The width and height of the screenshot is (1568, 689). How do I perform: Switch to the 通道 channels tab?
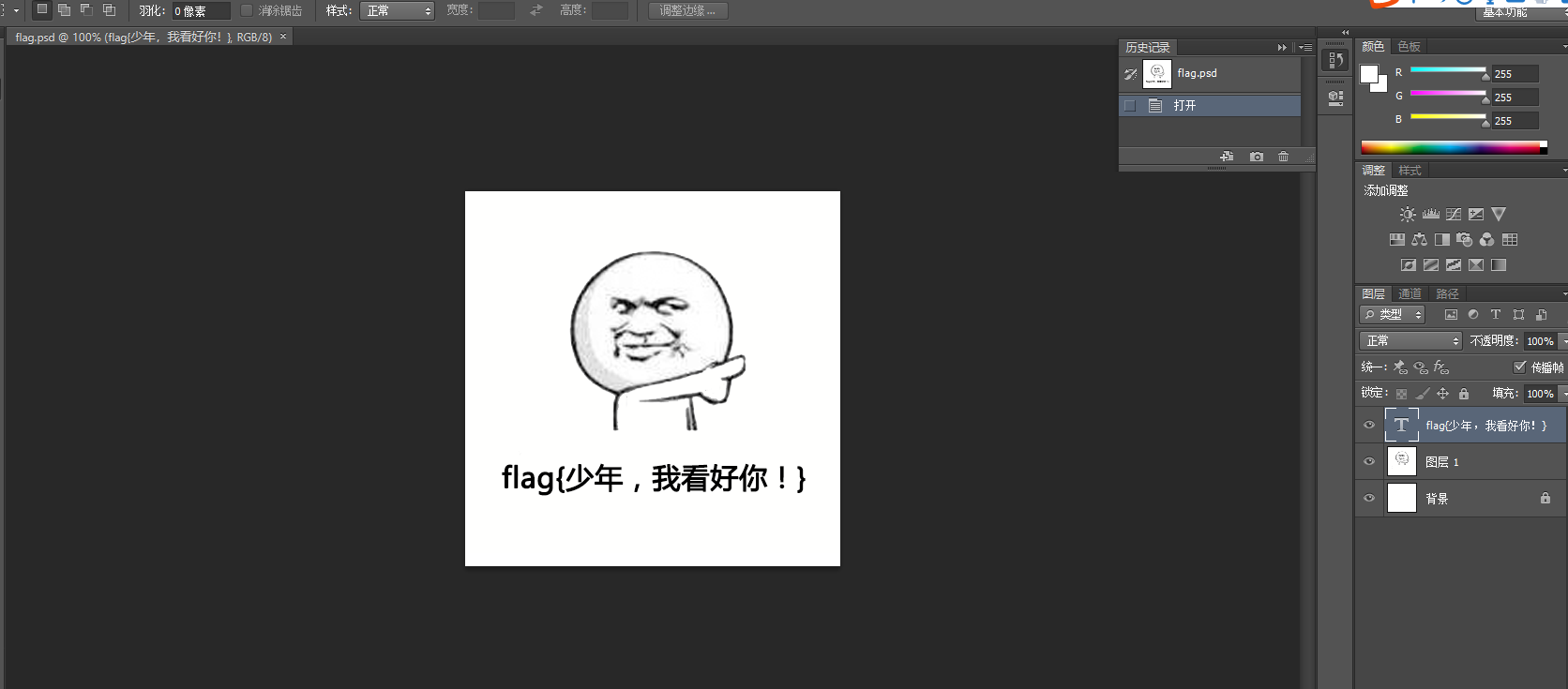pyautogui.click(x=1410, y=294)
